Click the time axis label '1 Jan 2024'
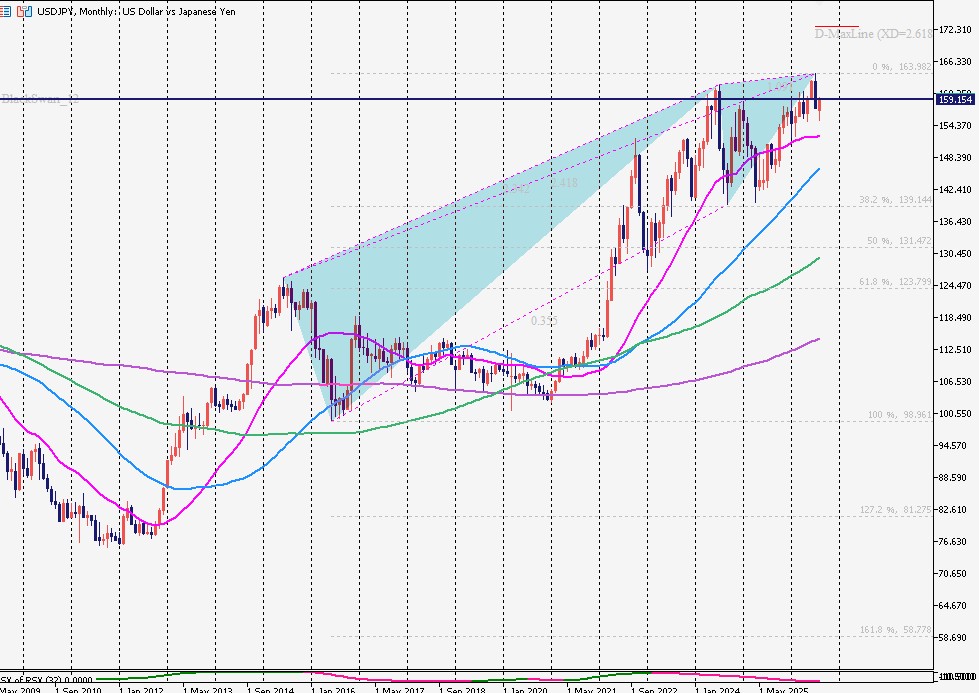979x693 pixels. coord(717,689)
